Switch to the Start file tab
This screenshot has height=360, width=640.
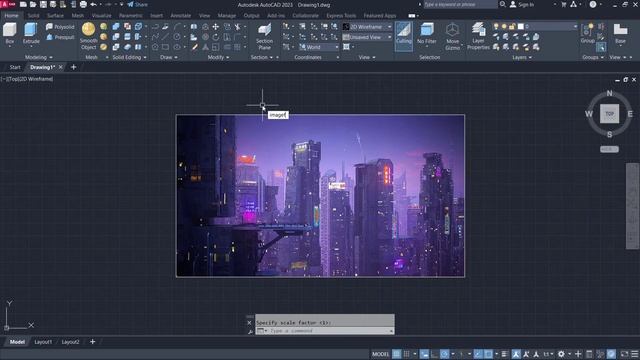coord(15,67)
